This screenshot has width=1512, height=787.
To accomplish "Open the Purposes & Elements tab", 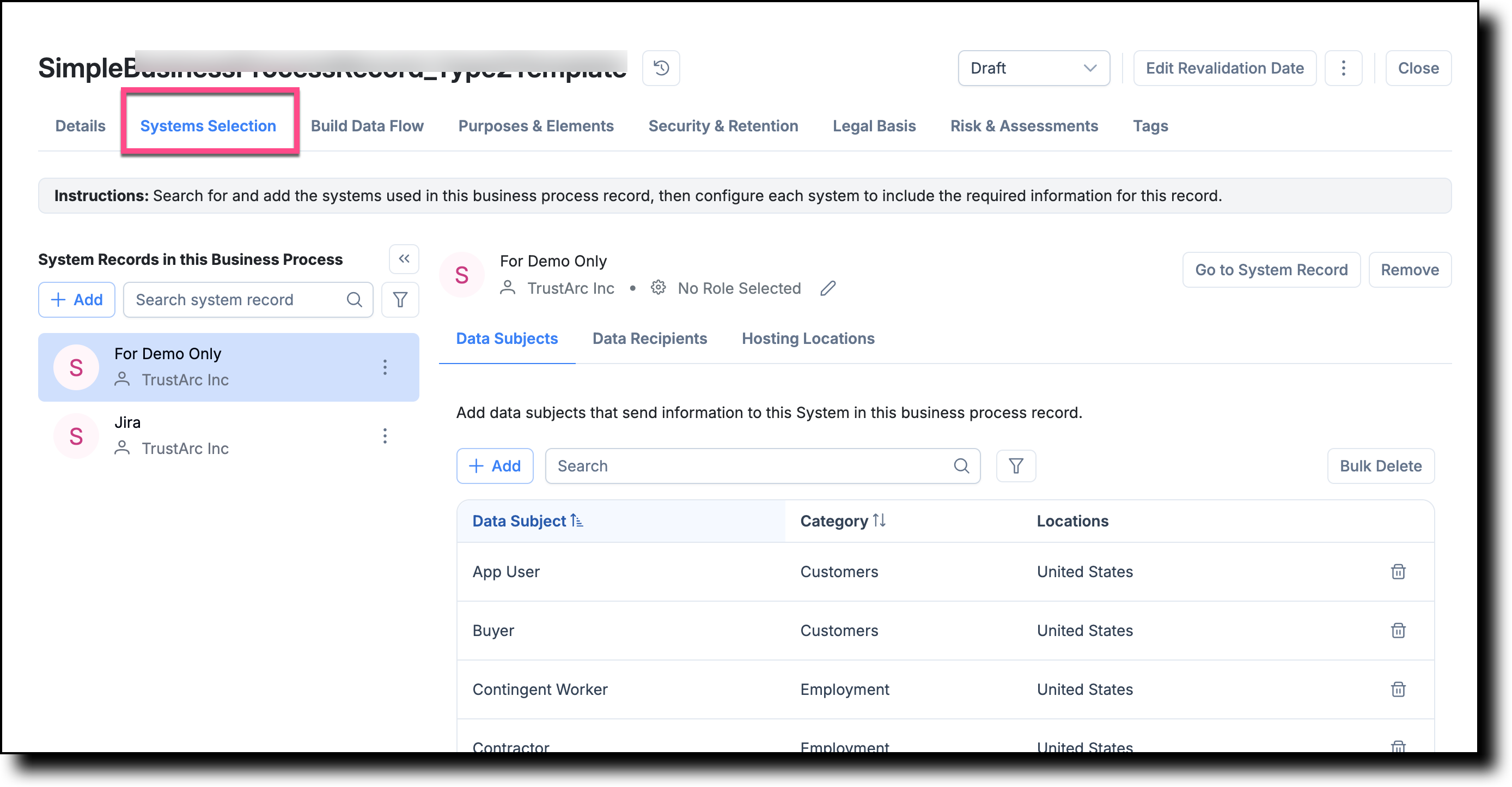I will click(x=536, y=126).
